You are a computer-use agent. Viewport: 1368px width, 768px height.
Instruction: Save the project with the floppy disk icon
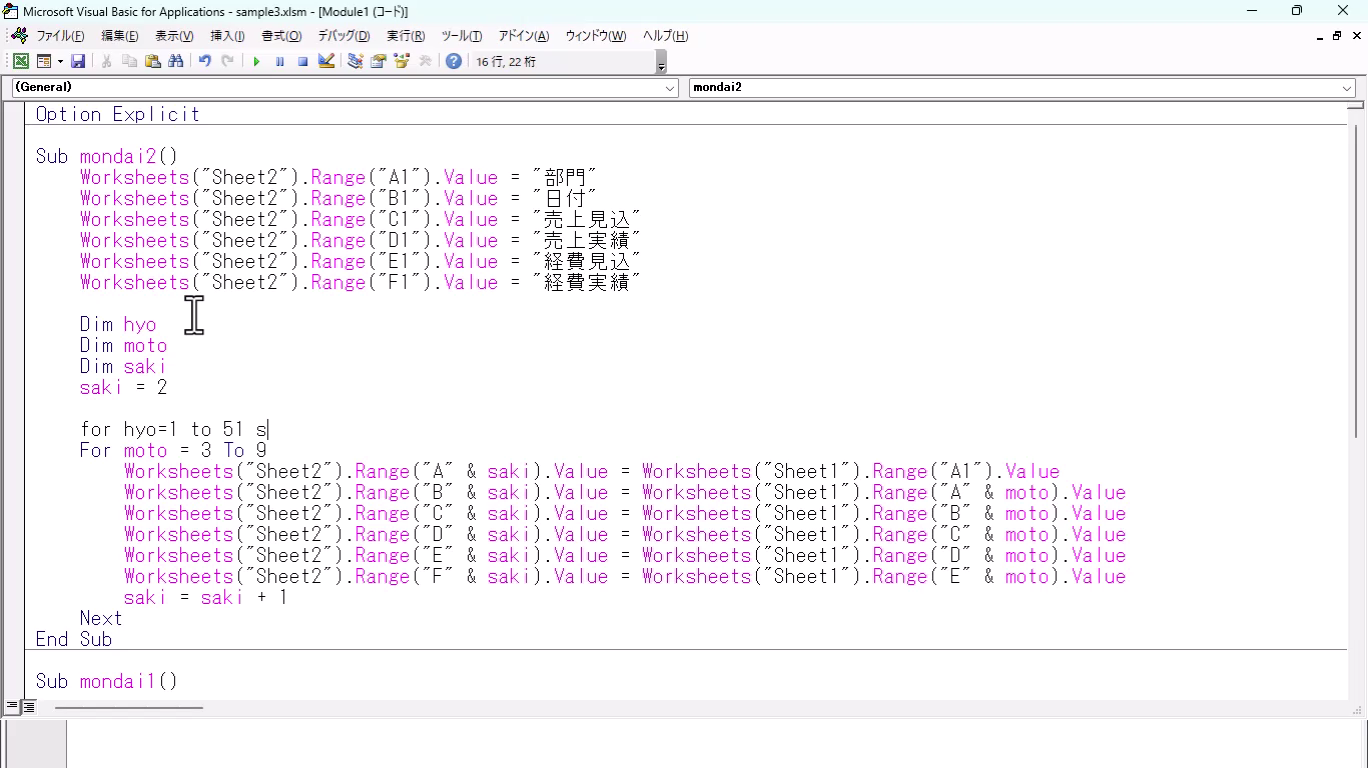tap(78, 61)
